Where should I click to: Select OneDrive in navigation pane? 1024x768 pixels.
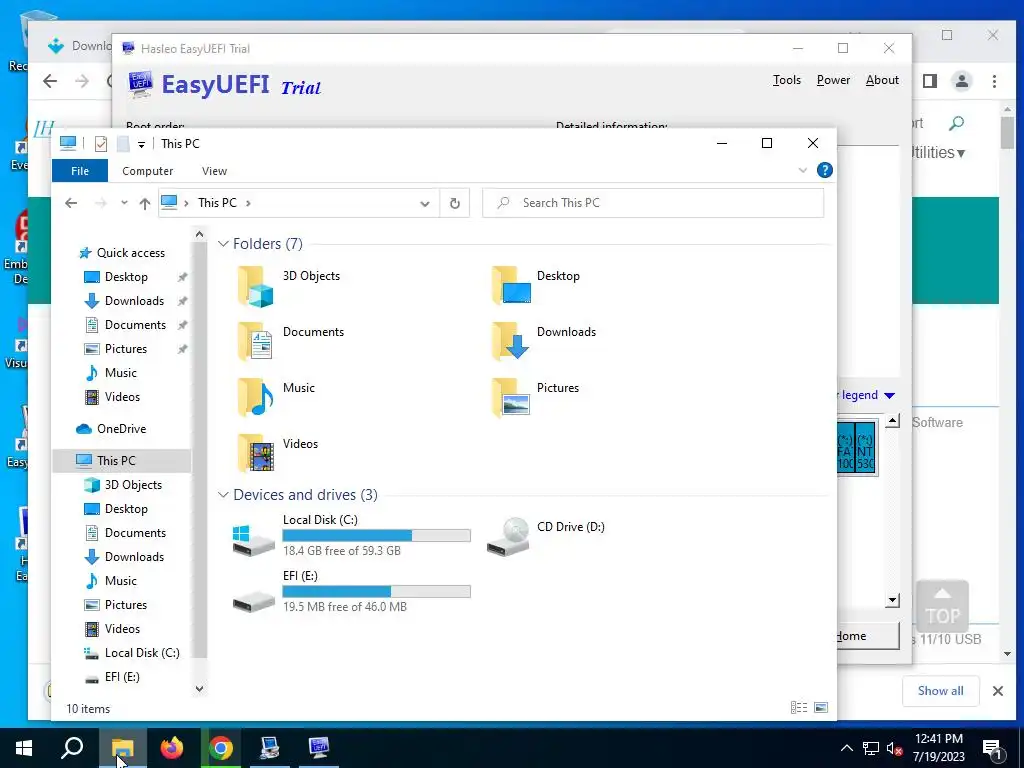click(121, 429)
